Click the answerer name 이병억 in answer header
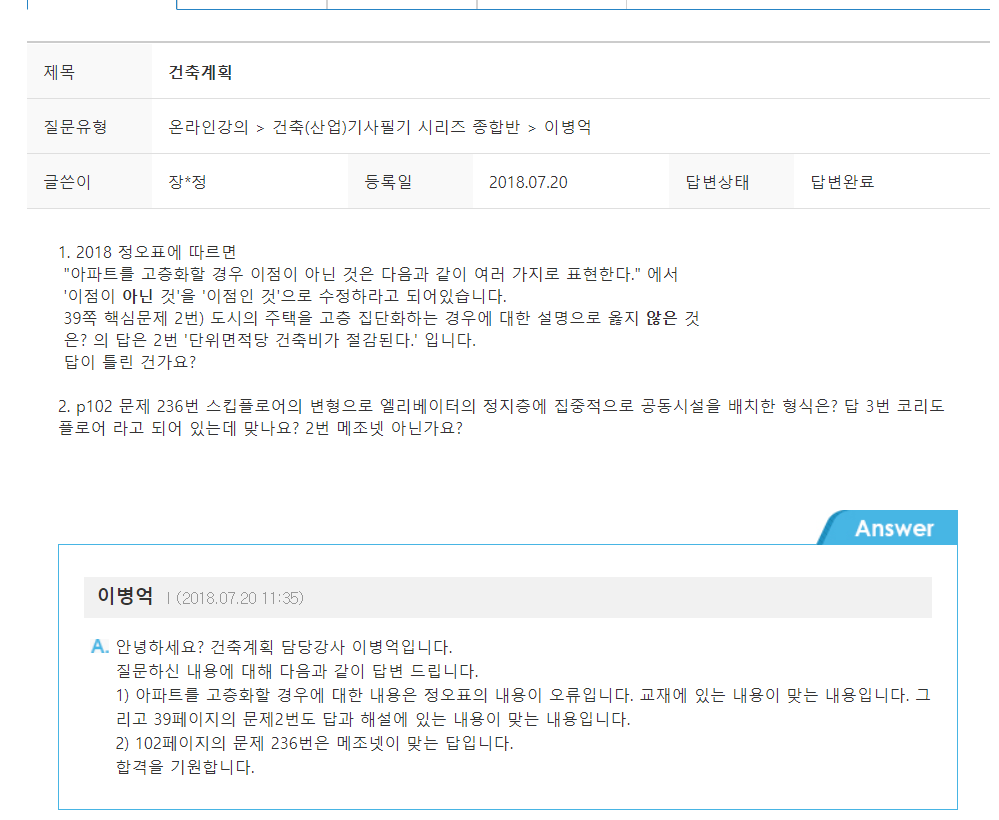The image size is (999, 820). pyautogui.click(x=125, y=596)
